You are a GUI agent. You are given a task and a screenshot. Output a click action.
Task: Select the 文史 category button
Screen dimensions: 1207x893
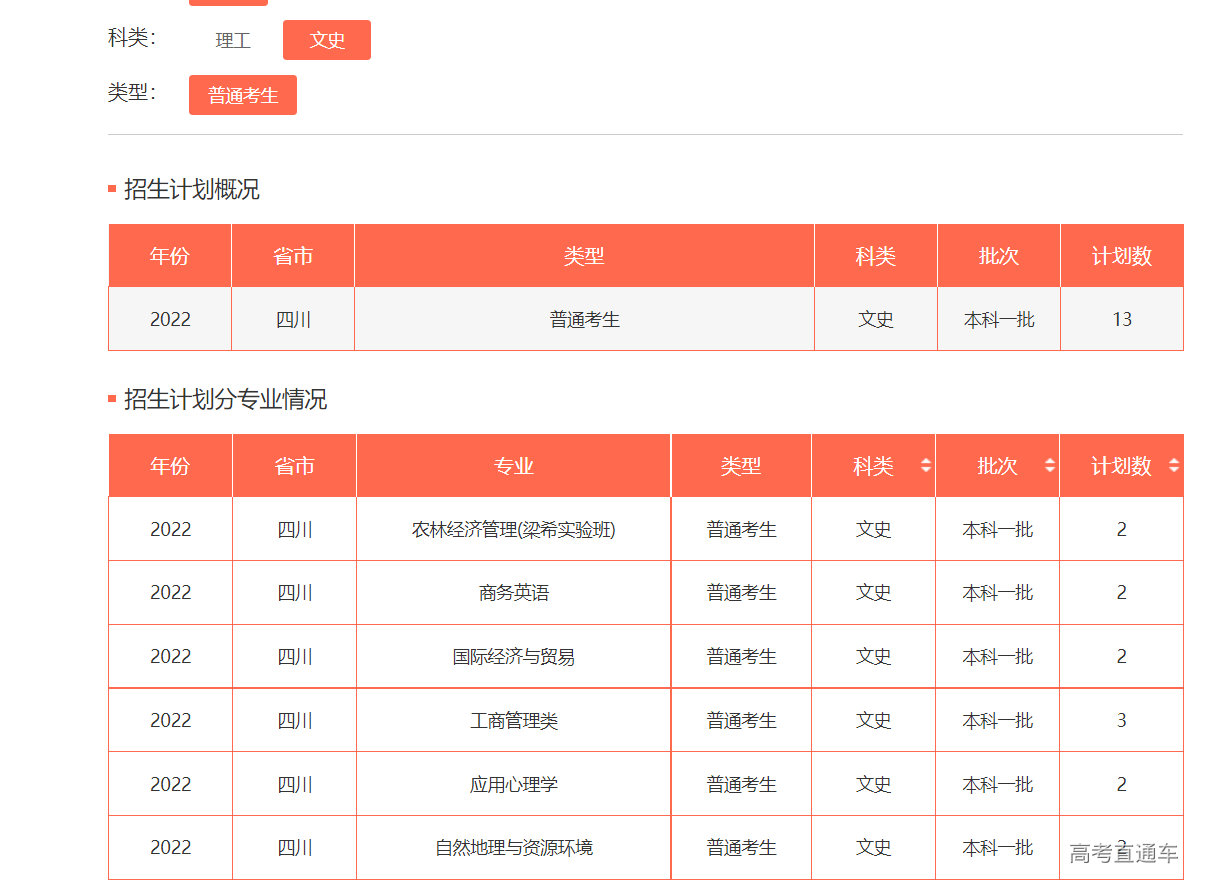[326, 40]
